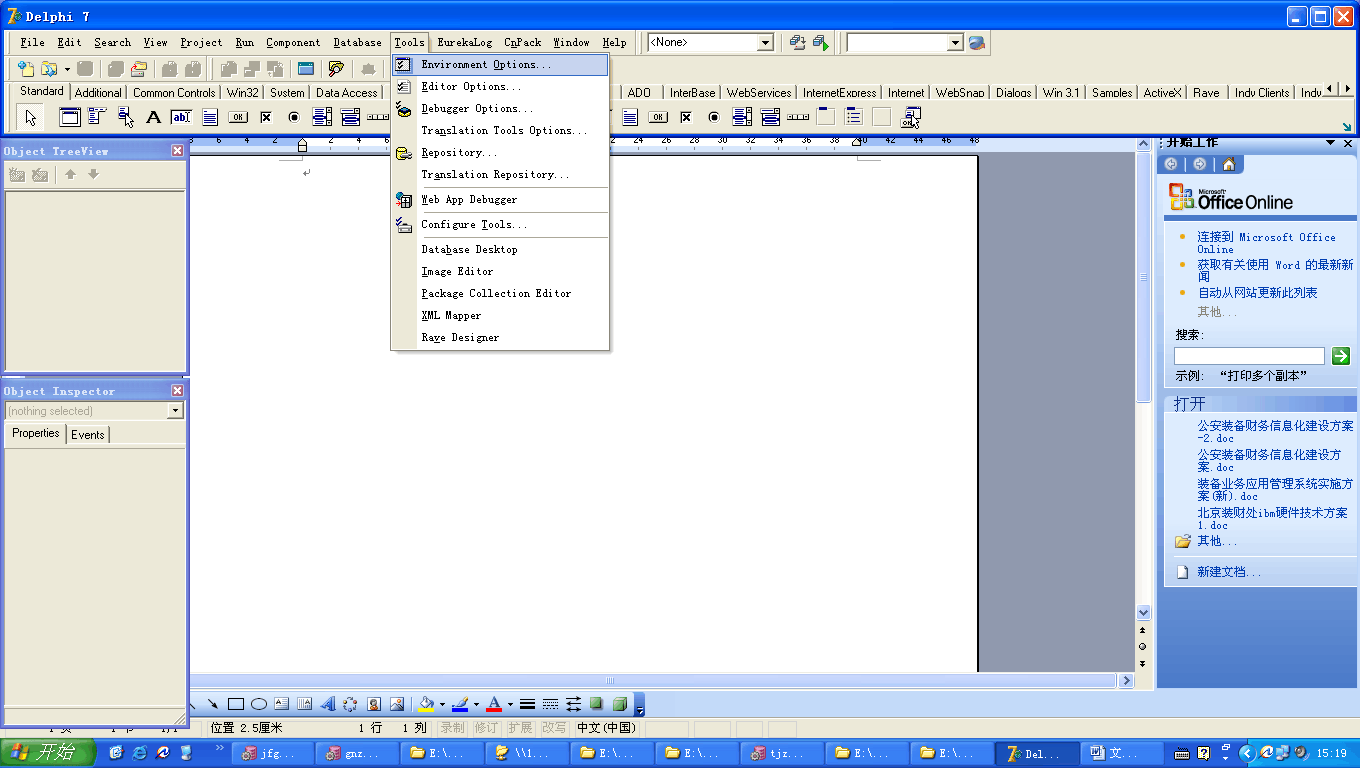Click the Insert Diagram icon
The width and height of the screenshot is (1360, 768).
[x=350, y=704]
